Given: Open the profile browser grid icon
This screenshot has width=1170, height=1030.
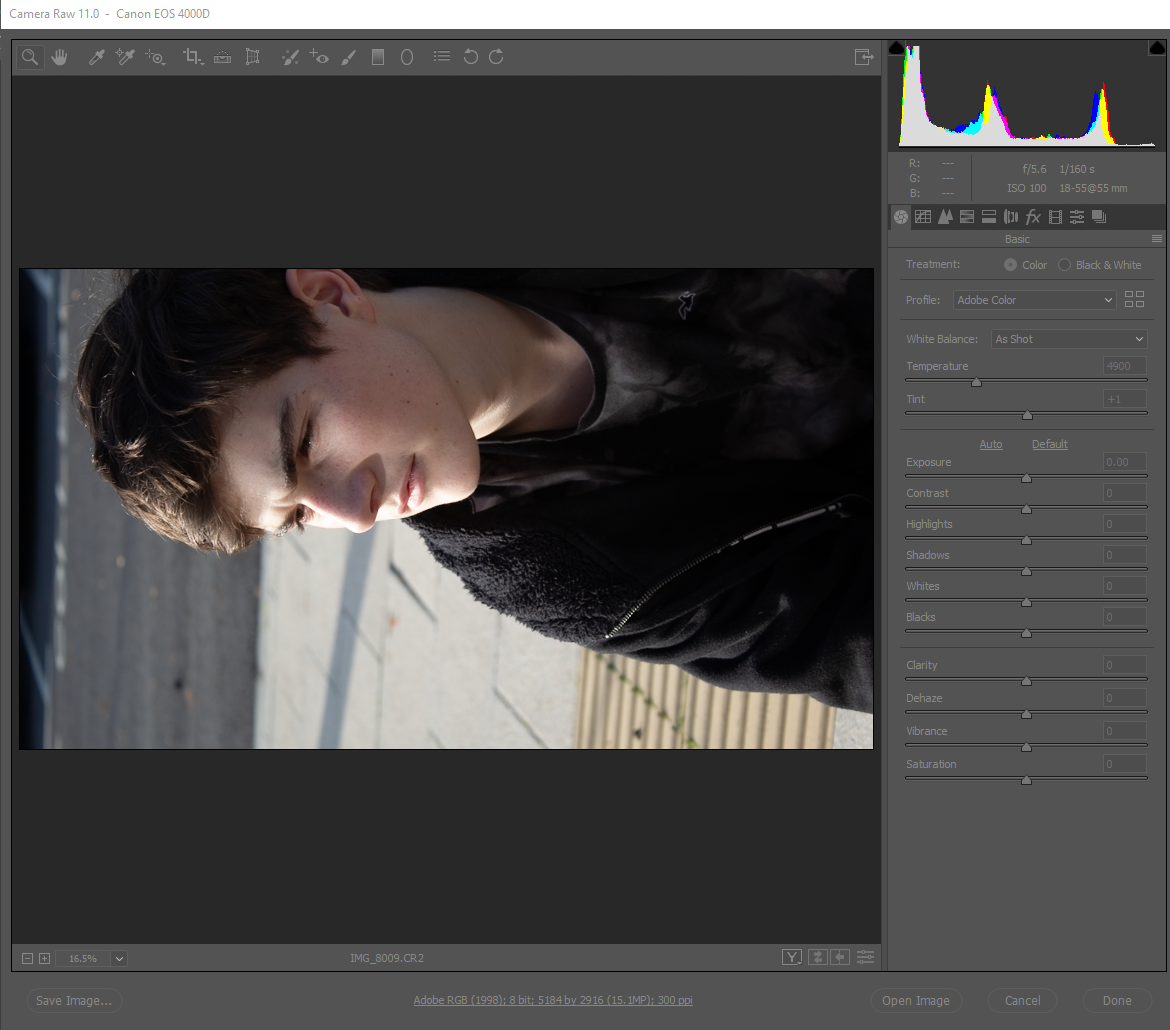Looking at the screenshot, I should point(1134,299).
